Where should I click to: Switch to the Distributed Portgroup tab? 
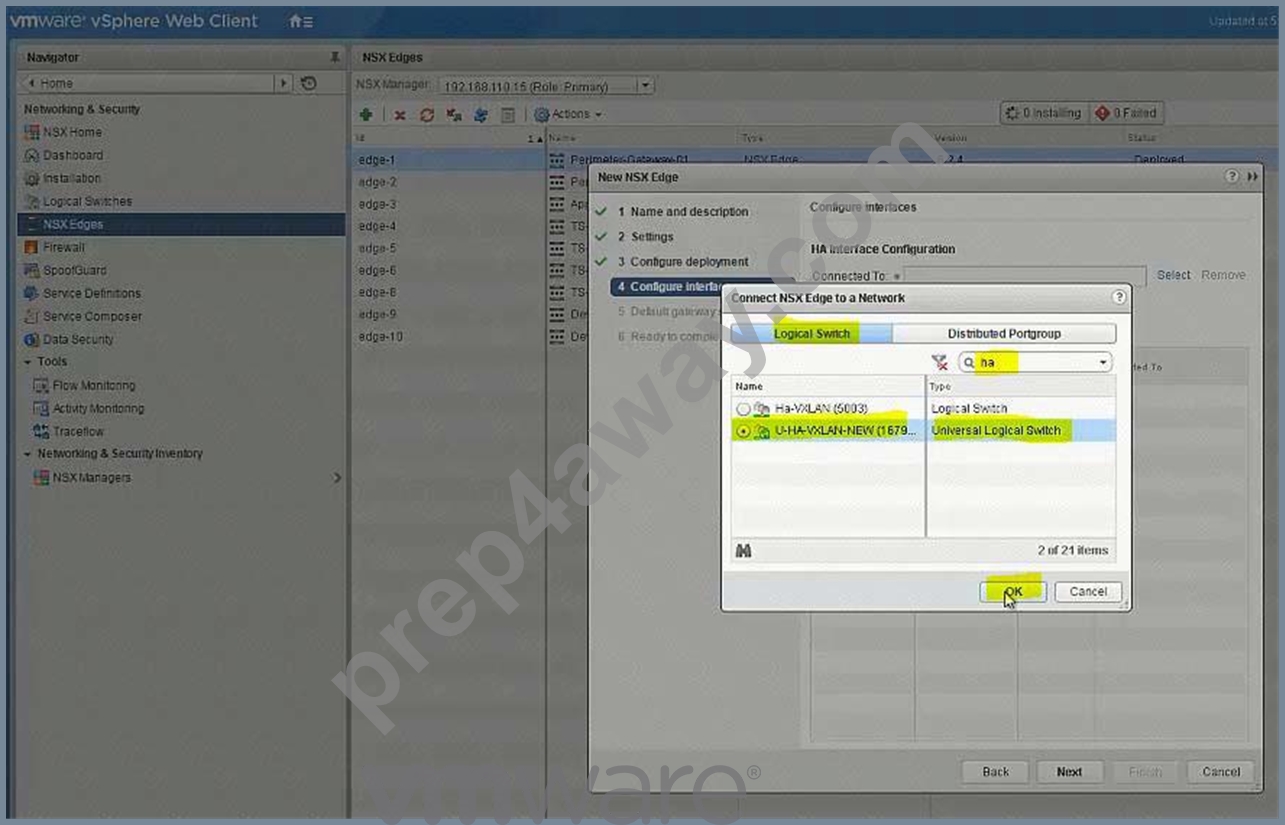(x=1004, y=333)
